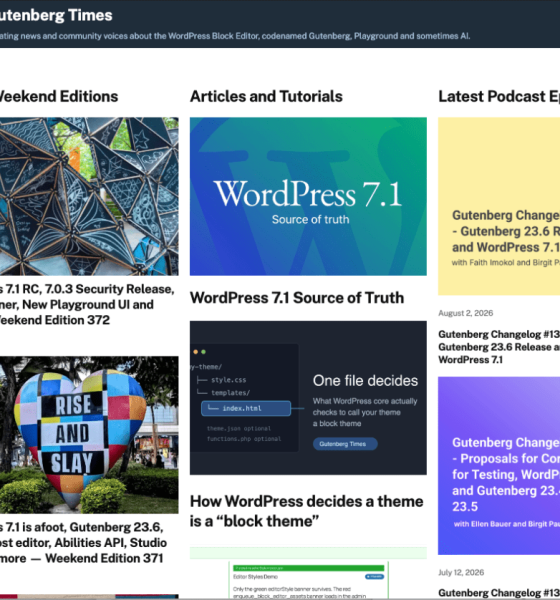Open Gutenberg Changelog 23.6 Release episode title
560x600 pixels.
click(499, 347)
